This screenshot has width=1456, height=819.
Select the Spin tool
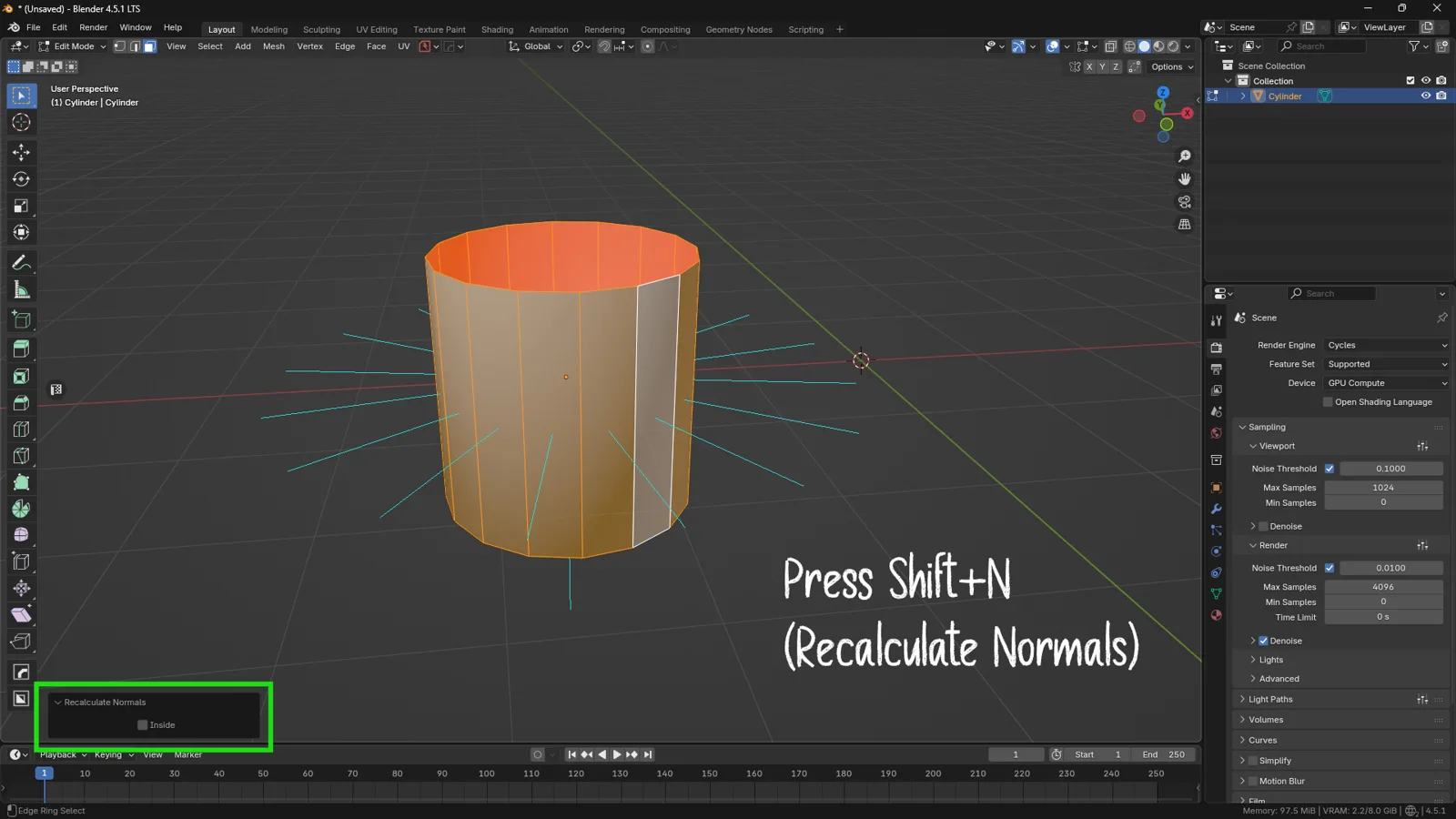click(x=21, y=509)
